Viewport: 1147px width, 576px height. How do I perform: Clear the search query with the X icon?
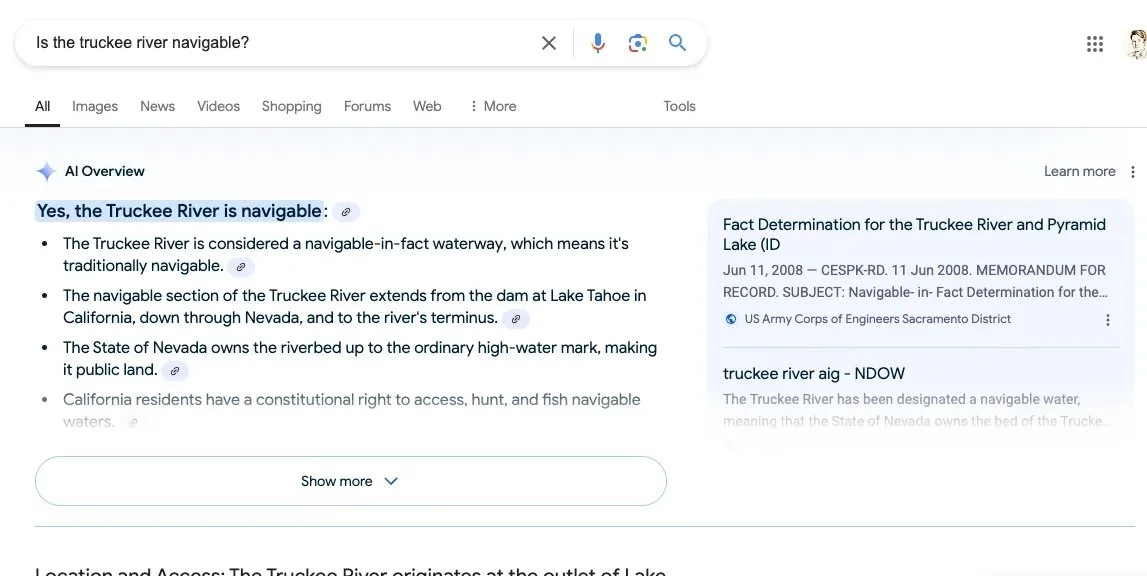(549, 43)
